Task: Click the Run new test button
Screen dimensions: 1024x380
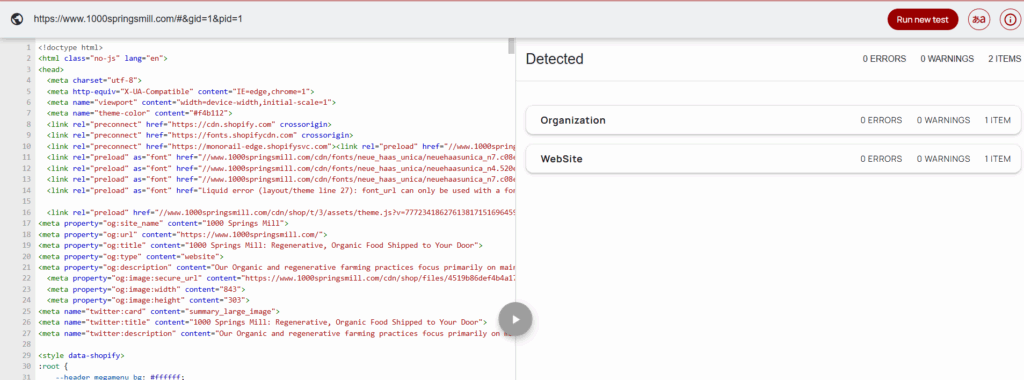Action: click(922, 20)
